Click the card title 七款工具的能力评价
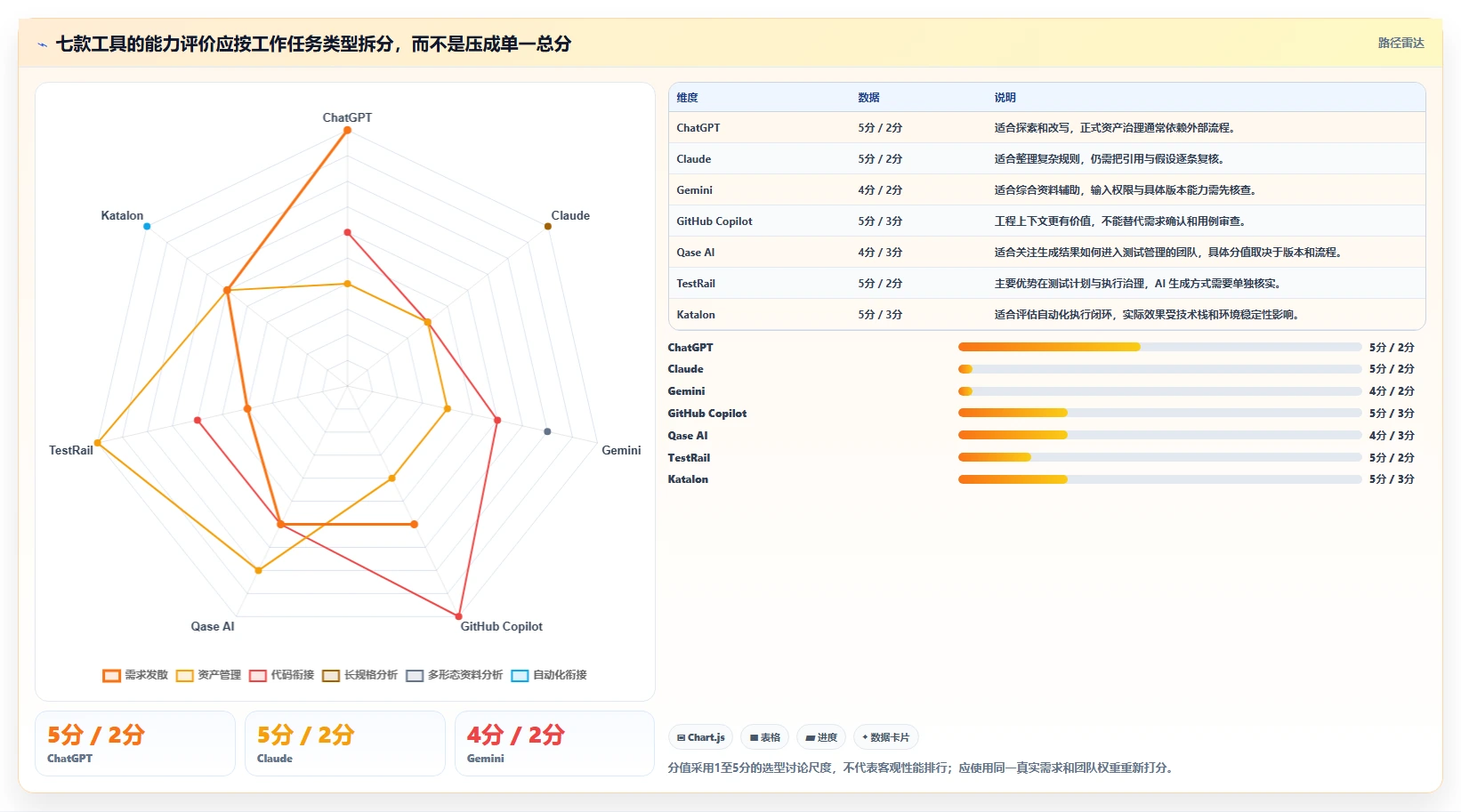Image resolution: width=1461 pixels, height=812 pixels. 313,44
